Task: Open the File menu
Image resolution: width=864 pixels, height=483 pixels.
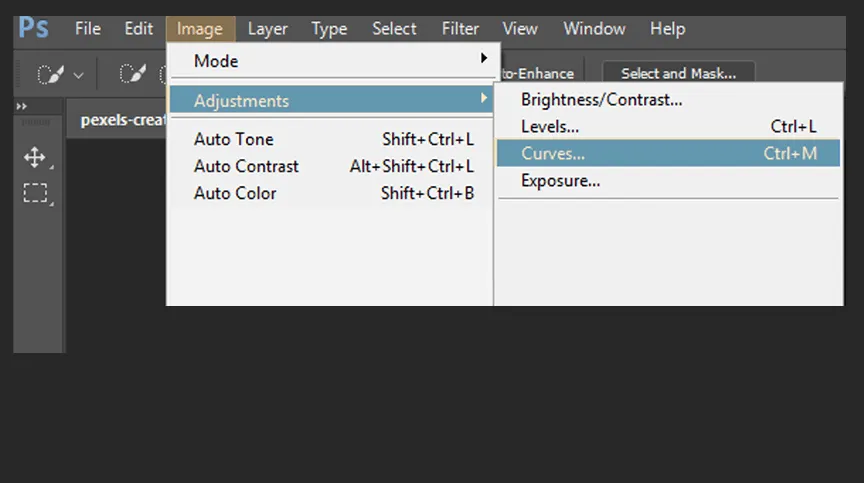Action: pos(88,29)
